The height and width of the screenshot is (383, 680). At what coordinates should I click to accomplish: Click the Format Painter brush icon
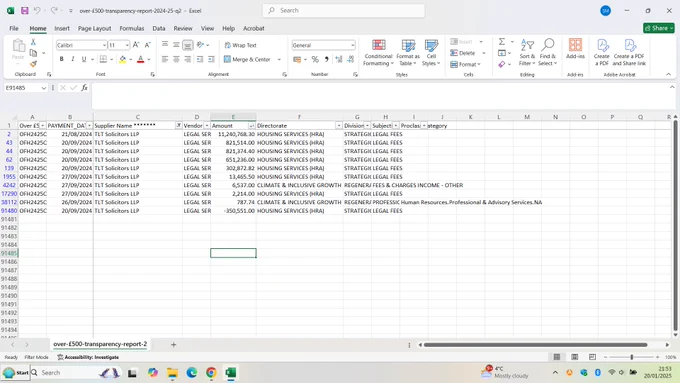(33, 64)
